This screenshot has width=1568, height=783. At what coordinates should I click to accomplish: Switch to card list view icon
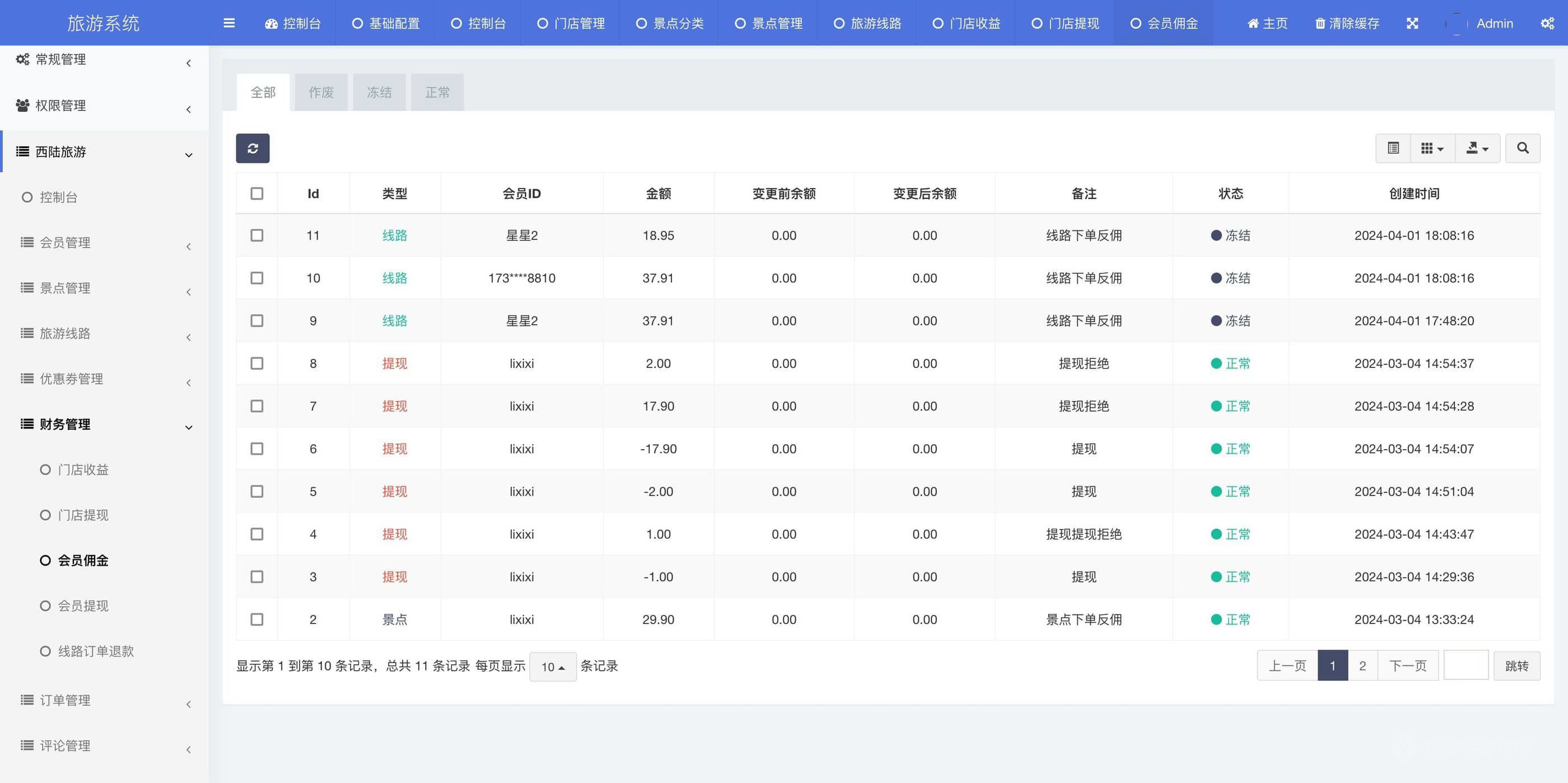[x=1393, y=148]
